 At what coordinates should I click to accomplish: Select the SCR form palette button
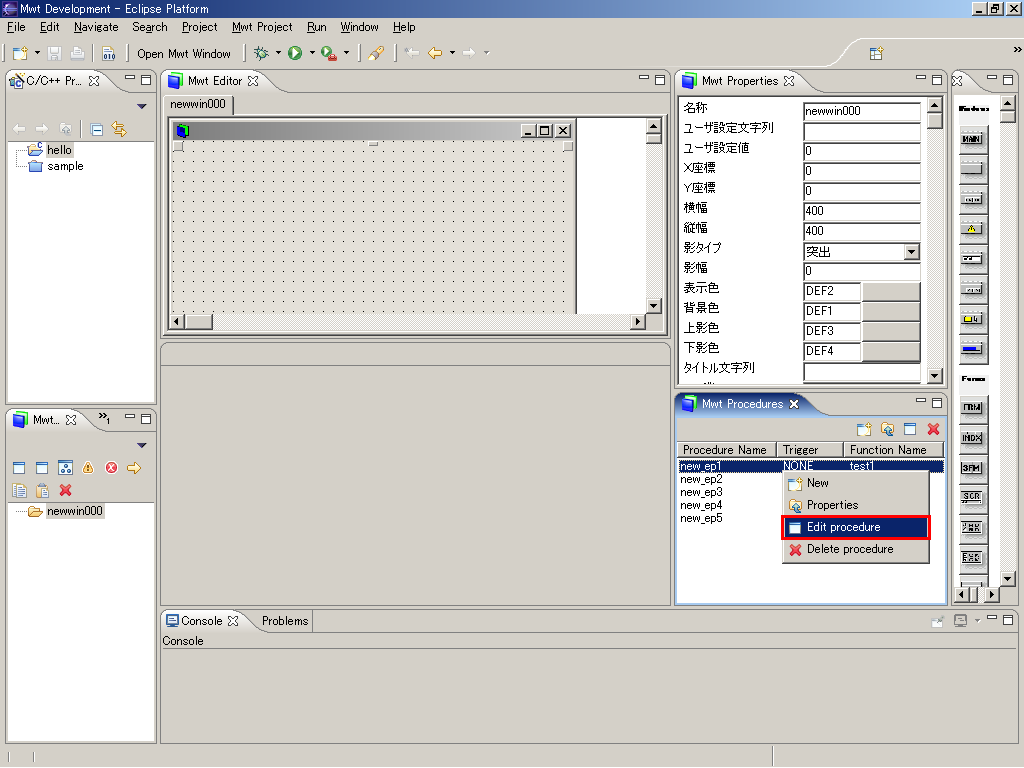coord(971,497)
